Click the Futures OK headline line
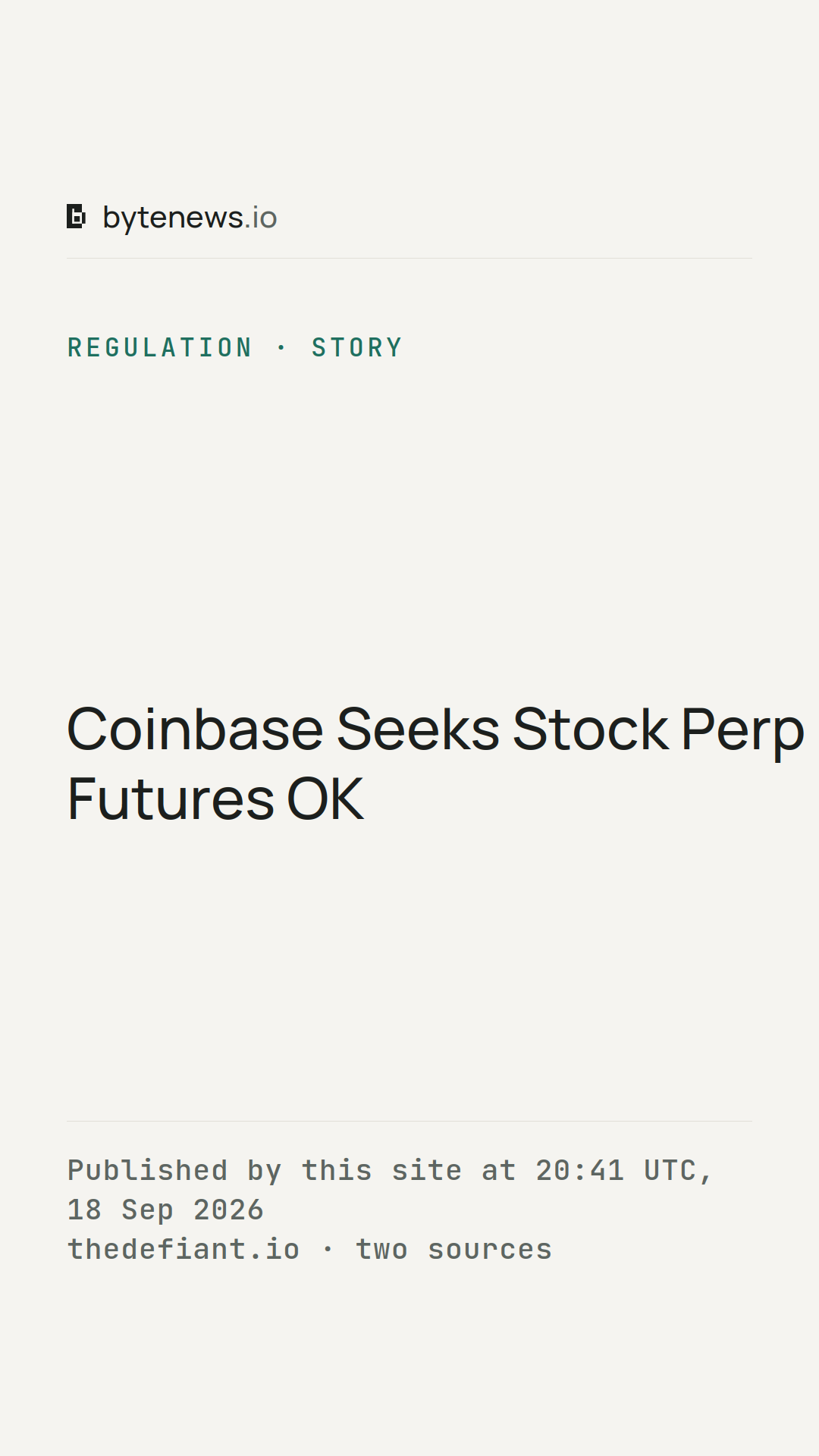The image size is (819, 1456). click(215, 799)
